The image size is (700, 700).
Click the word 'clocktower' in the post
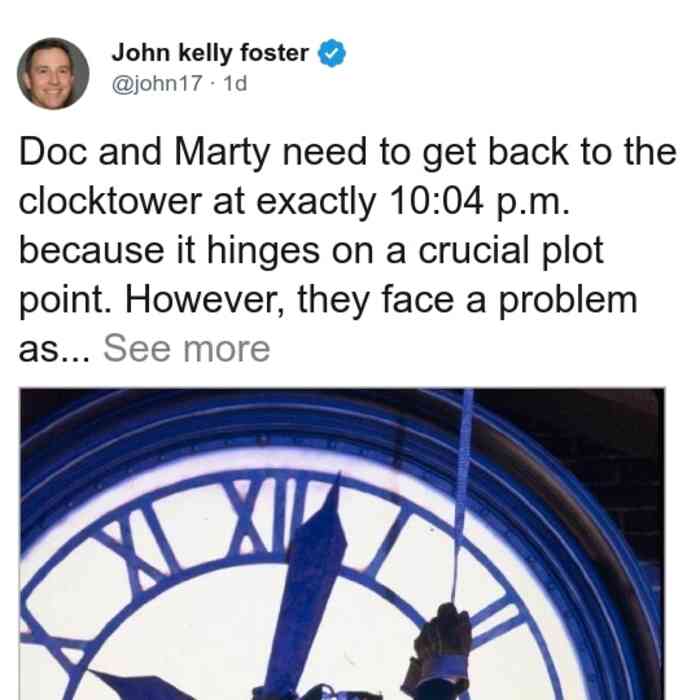click(x=110, y=201)
